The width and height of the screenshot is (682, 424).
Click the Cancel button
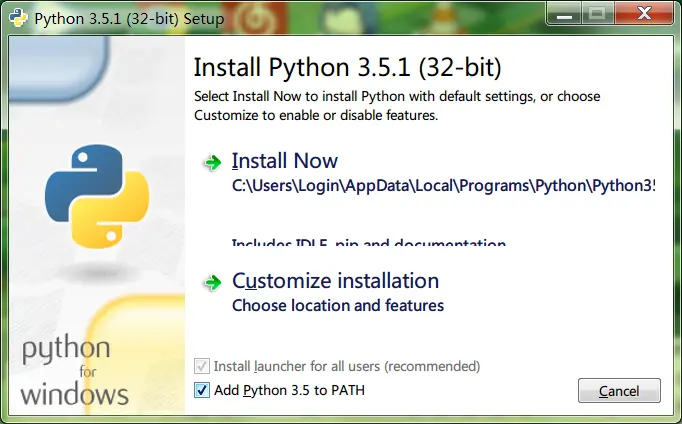pos(619,391)
